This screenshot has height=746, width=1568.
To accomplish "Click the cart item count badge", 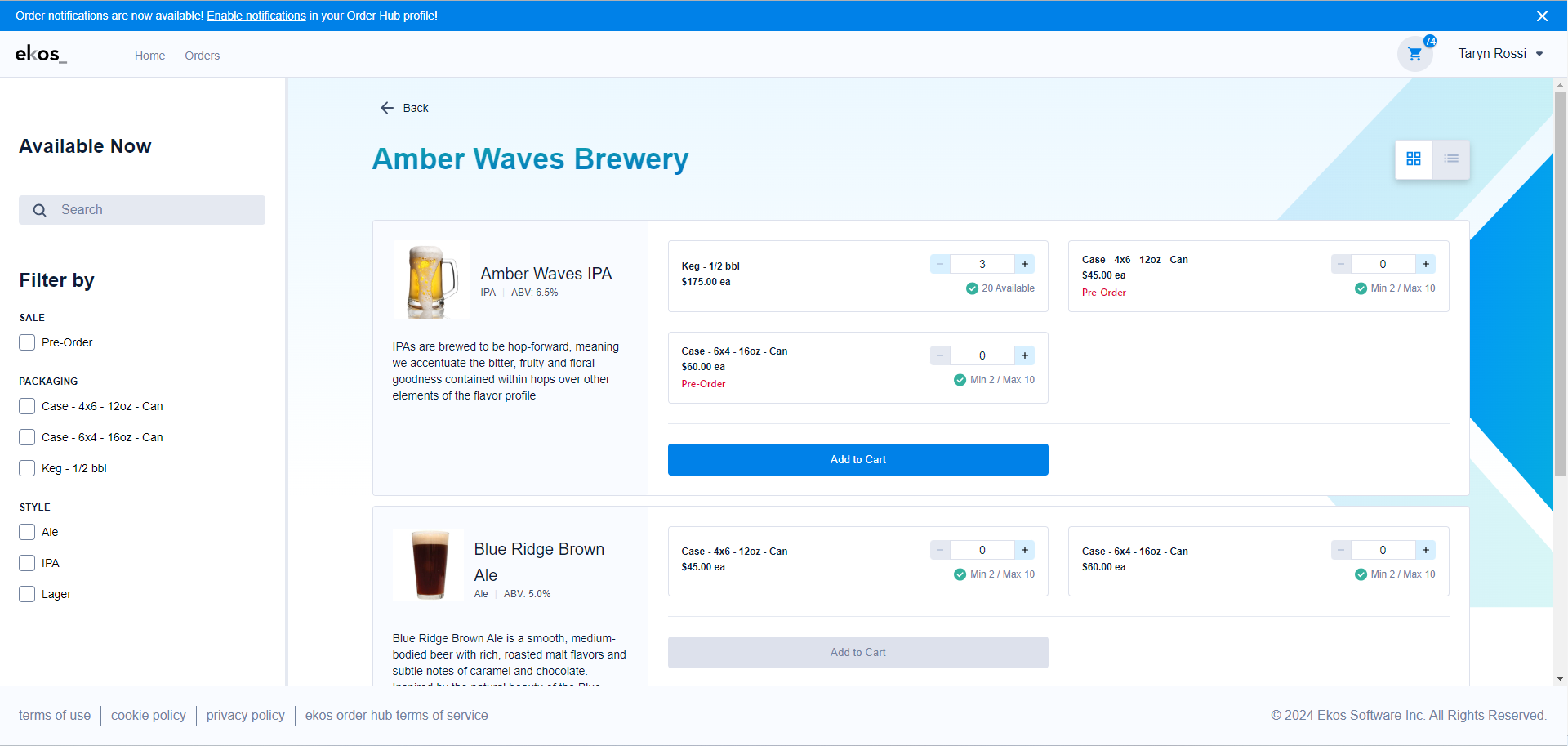I will 1430,41.
